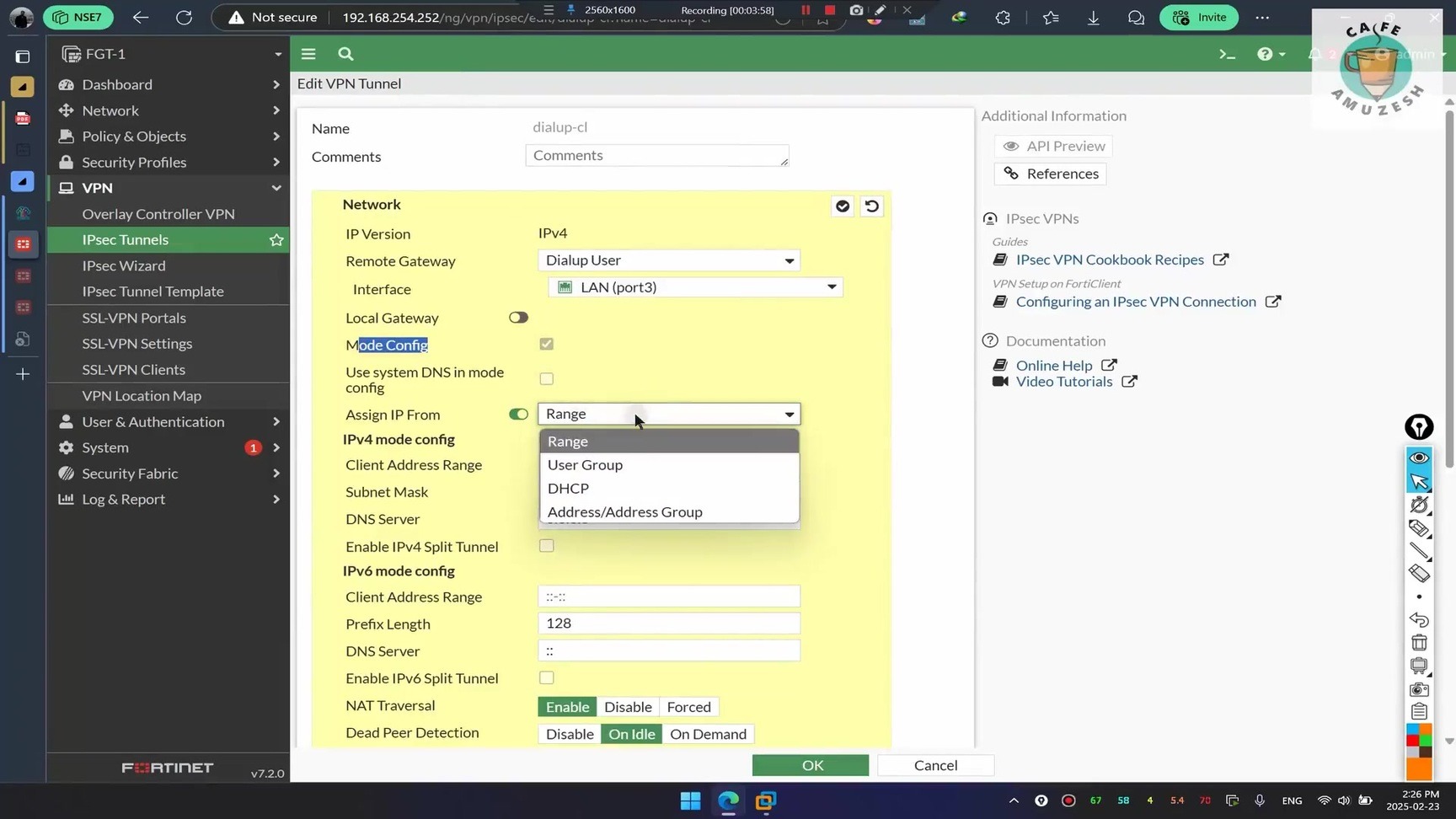Click the undo arrow in annotation toolbar

(1419, 620)
